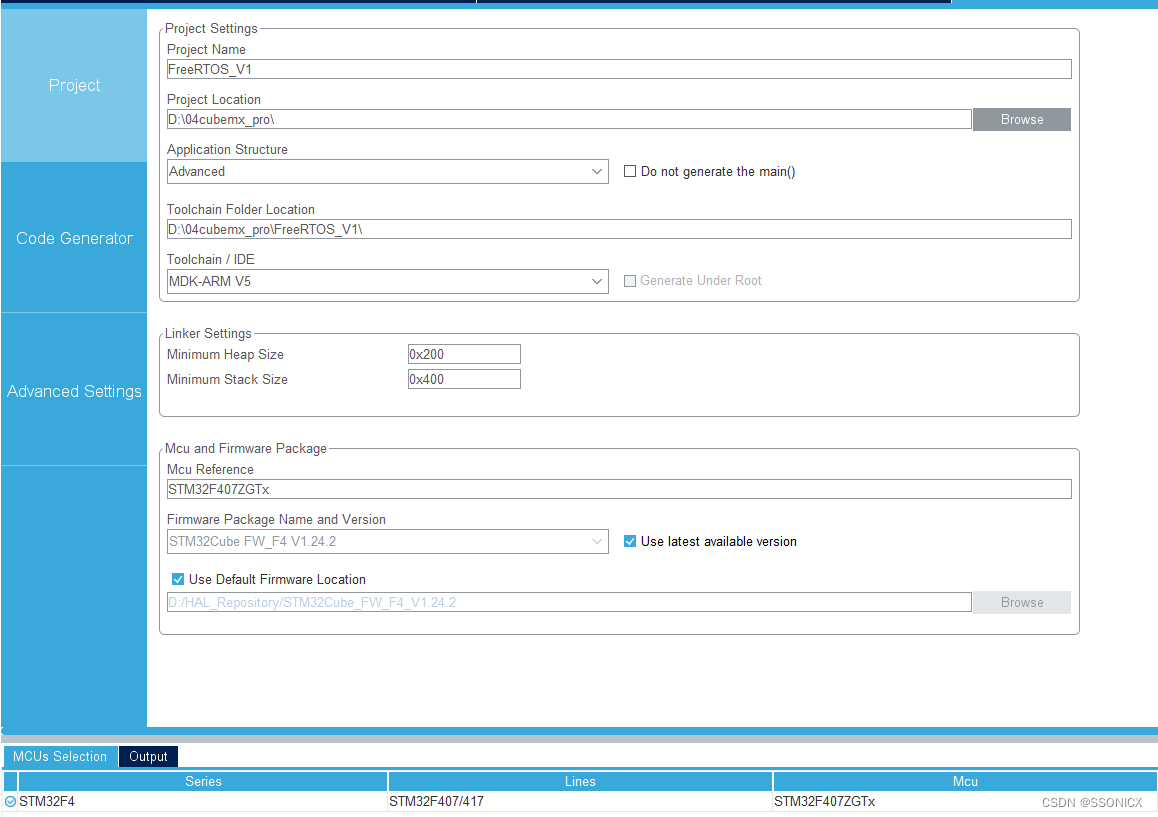The image size is (1158, 817).
Task: Toggle 'Use Default Firmware Location' checkbox
Action: [x=178, y=579]
